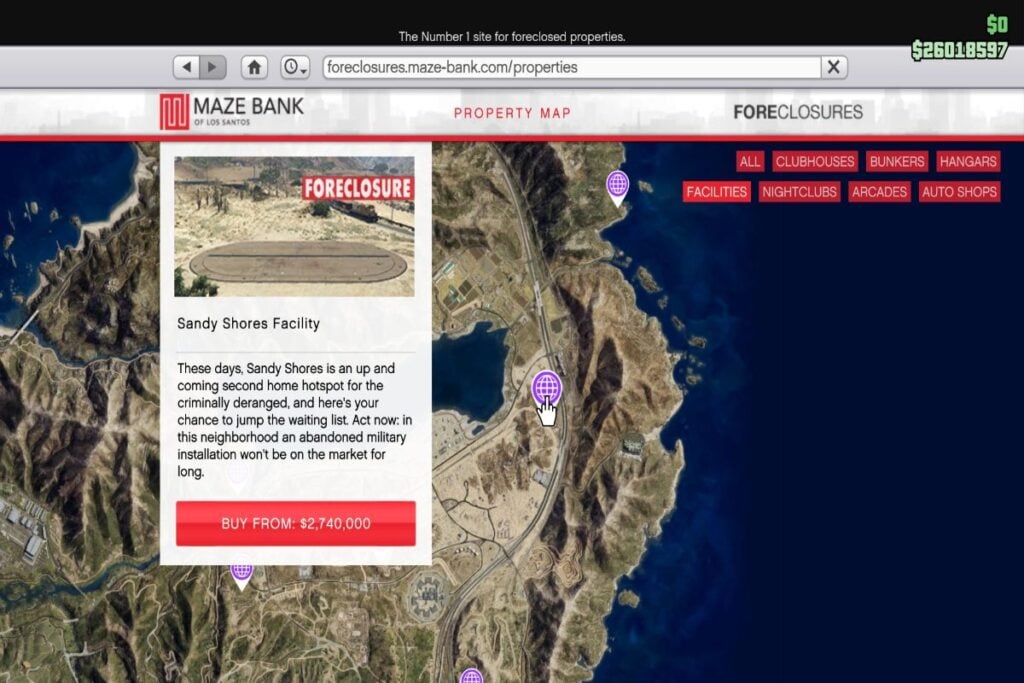Filter properties by Auto Shops
This screenshot has width=1024, height=683.
(x=959, y=192)
